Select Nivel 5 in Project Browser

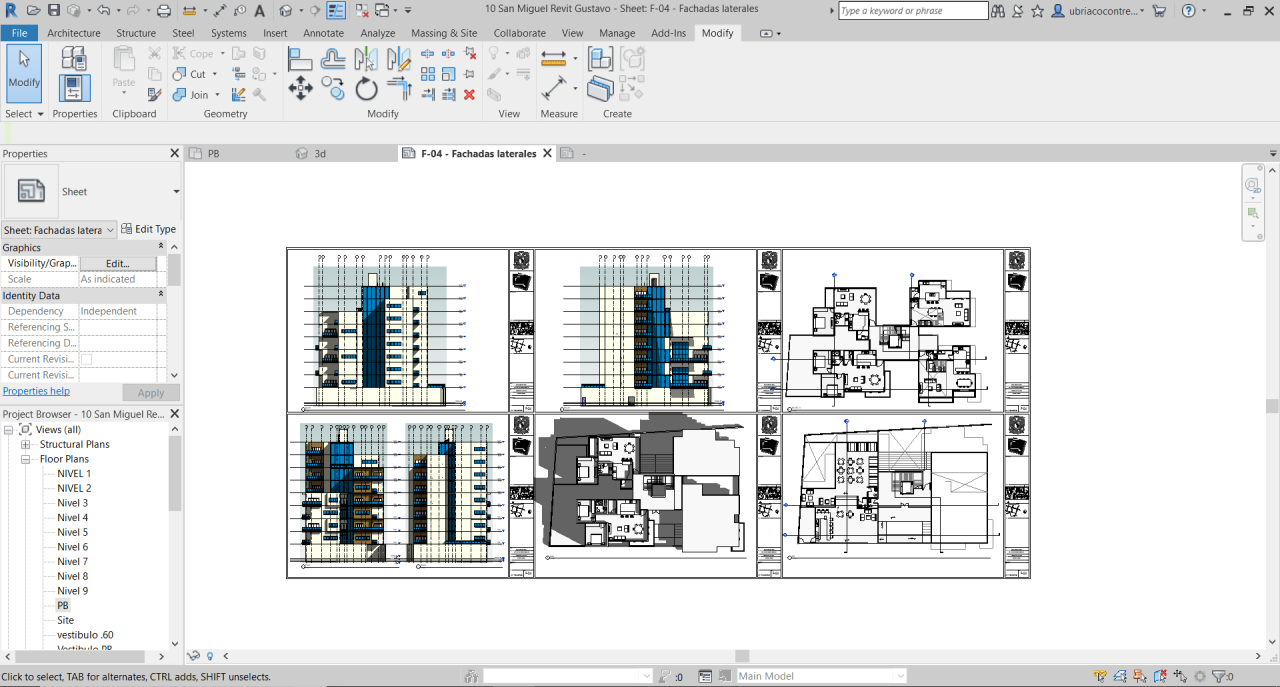click(72, 532)
